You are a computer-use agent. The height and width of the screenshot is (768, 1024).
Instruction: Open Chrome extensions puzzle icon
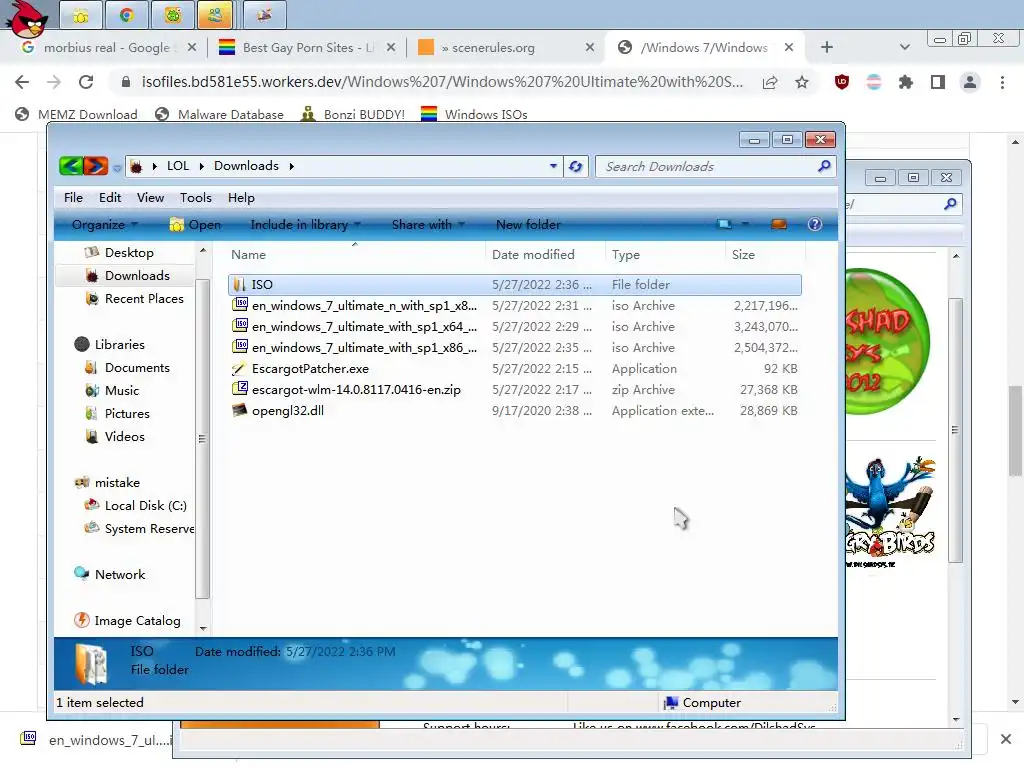[x=906, y=82]
